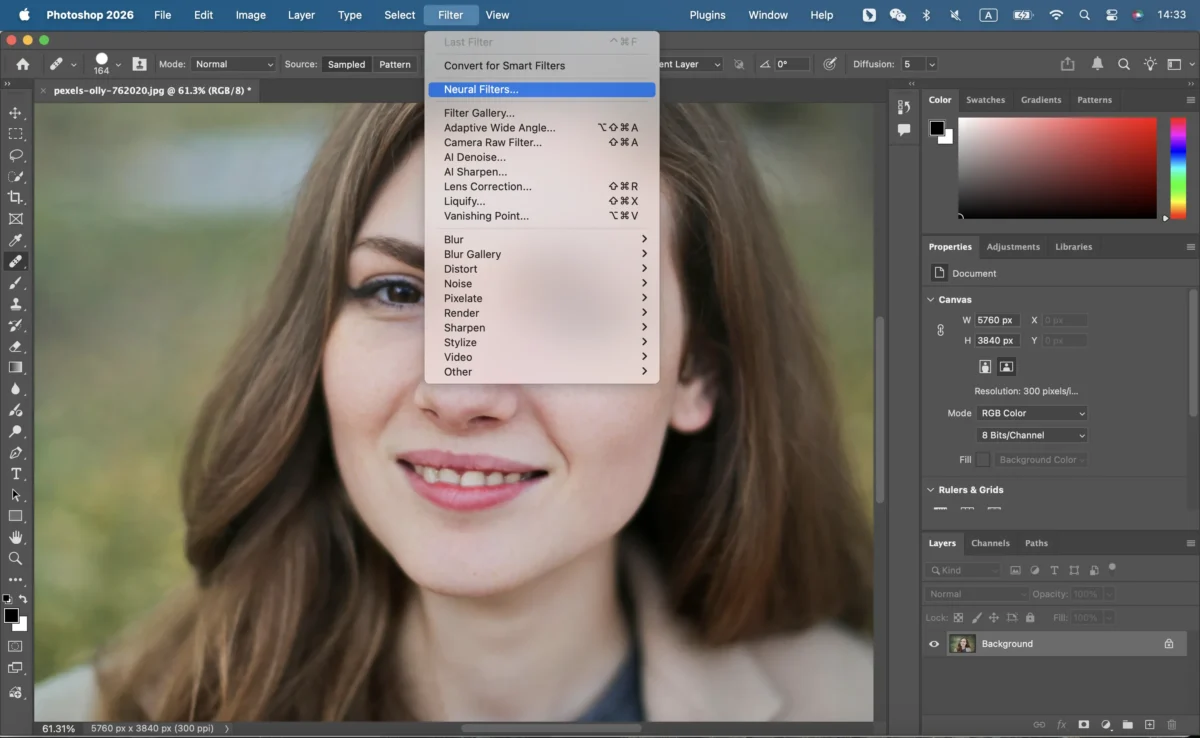Click the Pattern source button
Screen dimensions: 1200x738
point(394,64)
